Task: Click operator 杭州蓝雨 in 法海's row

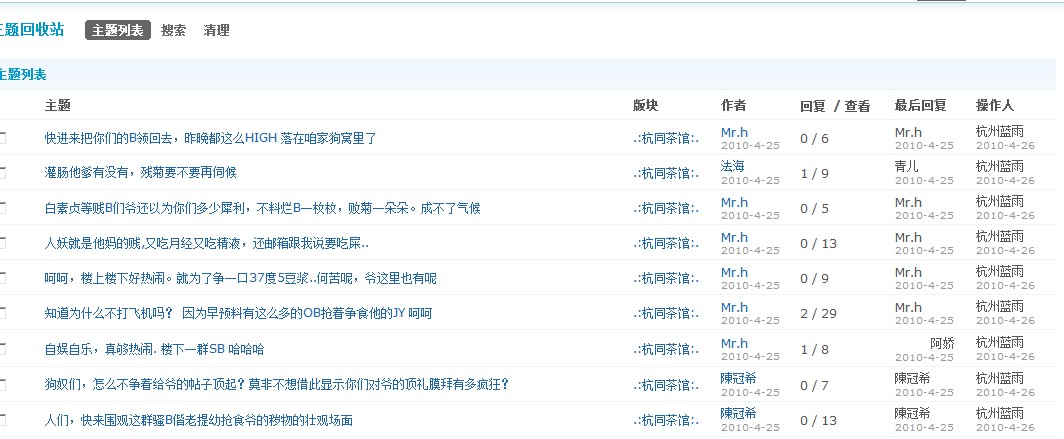Action: coord(999,166)
